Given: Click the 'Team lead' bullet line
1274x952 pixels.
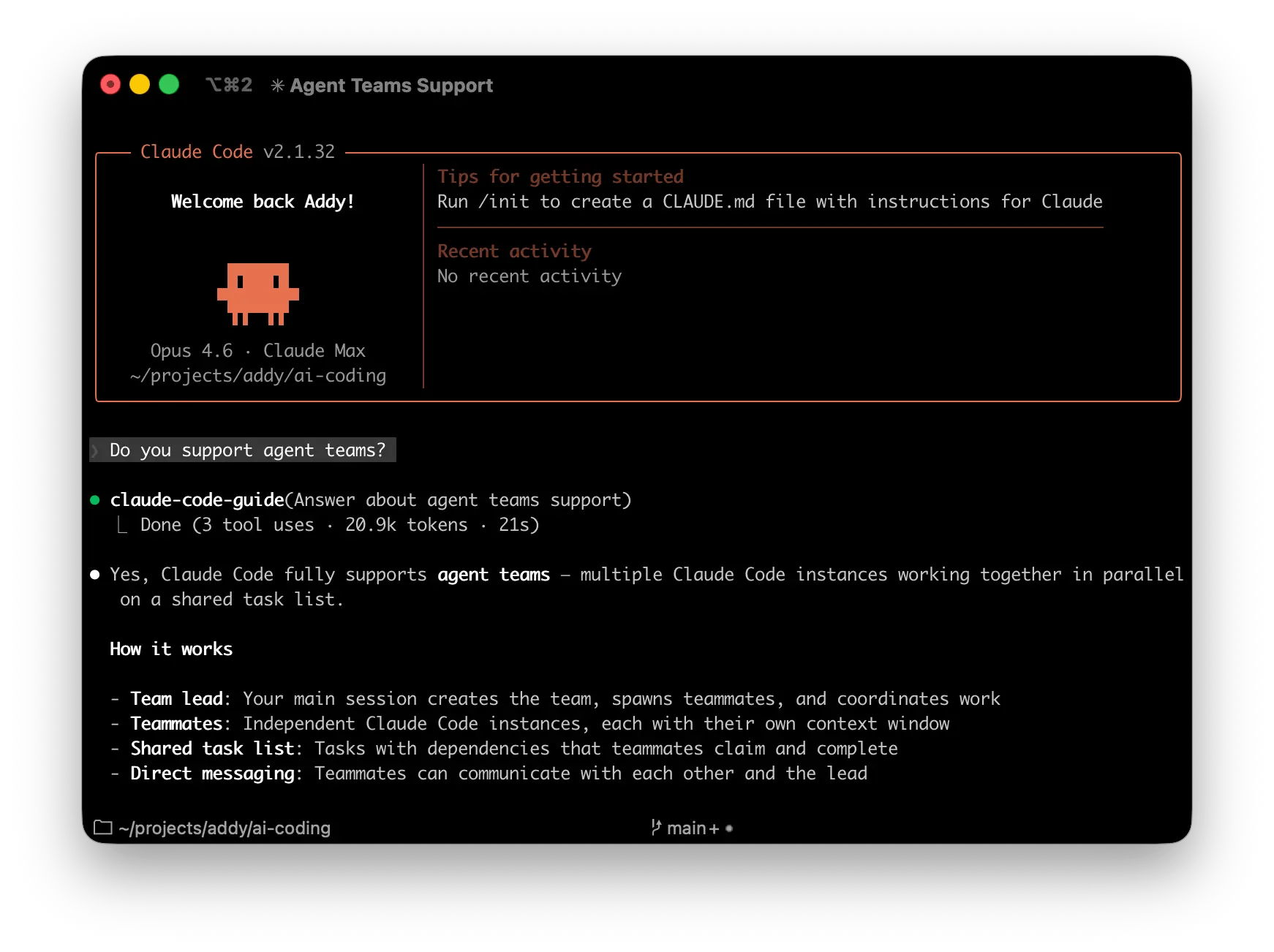Looking at the screenshot, I should point(555,699).
